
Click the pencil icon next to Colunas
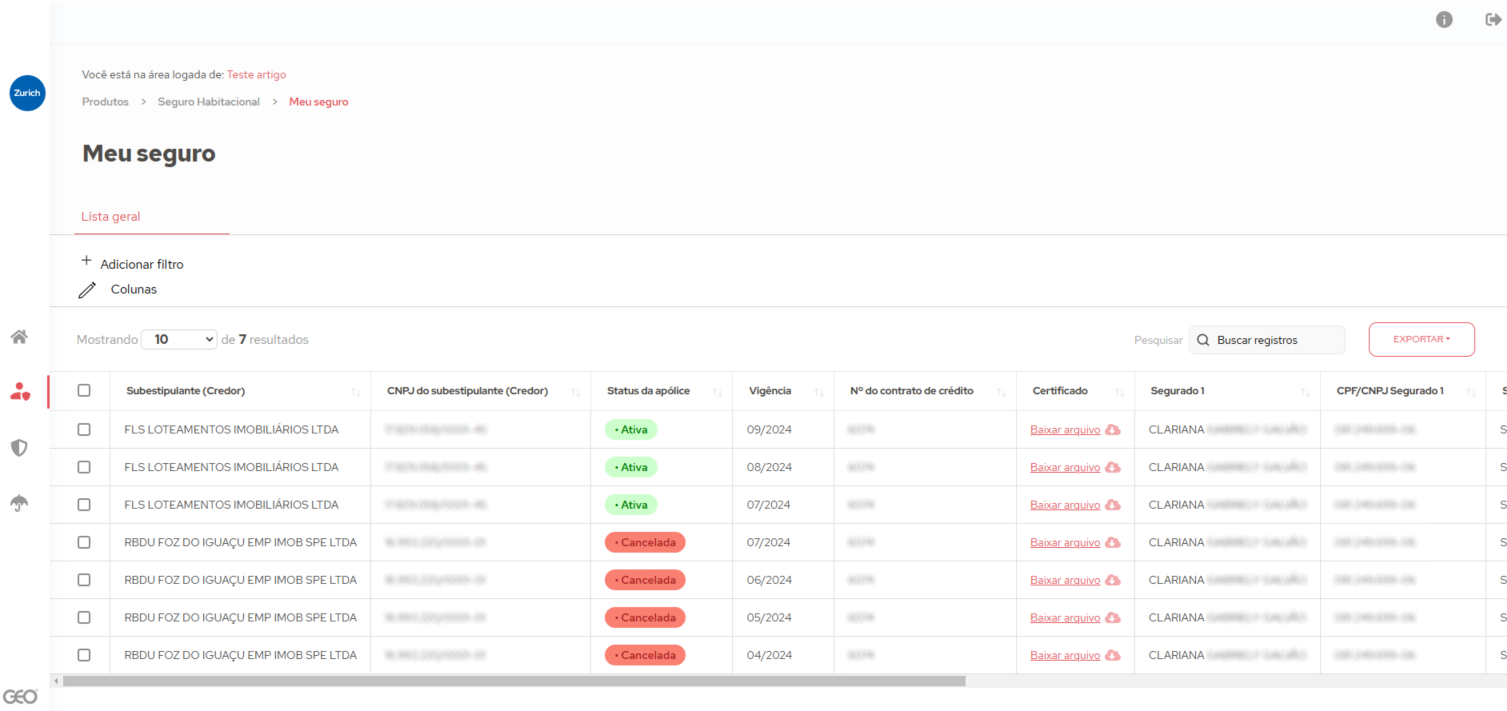pyautogui.click(x=88, y=290)
